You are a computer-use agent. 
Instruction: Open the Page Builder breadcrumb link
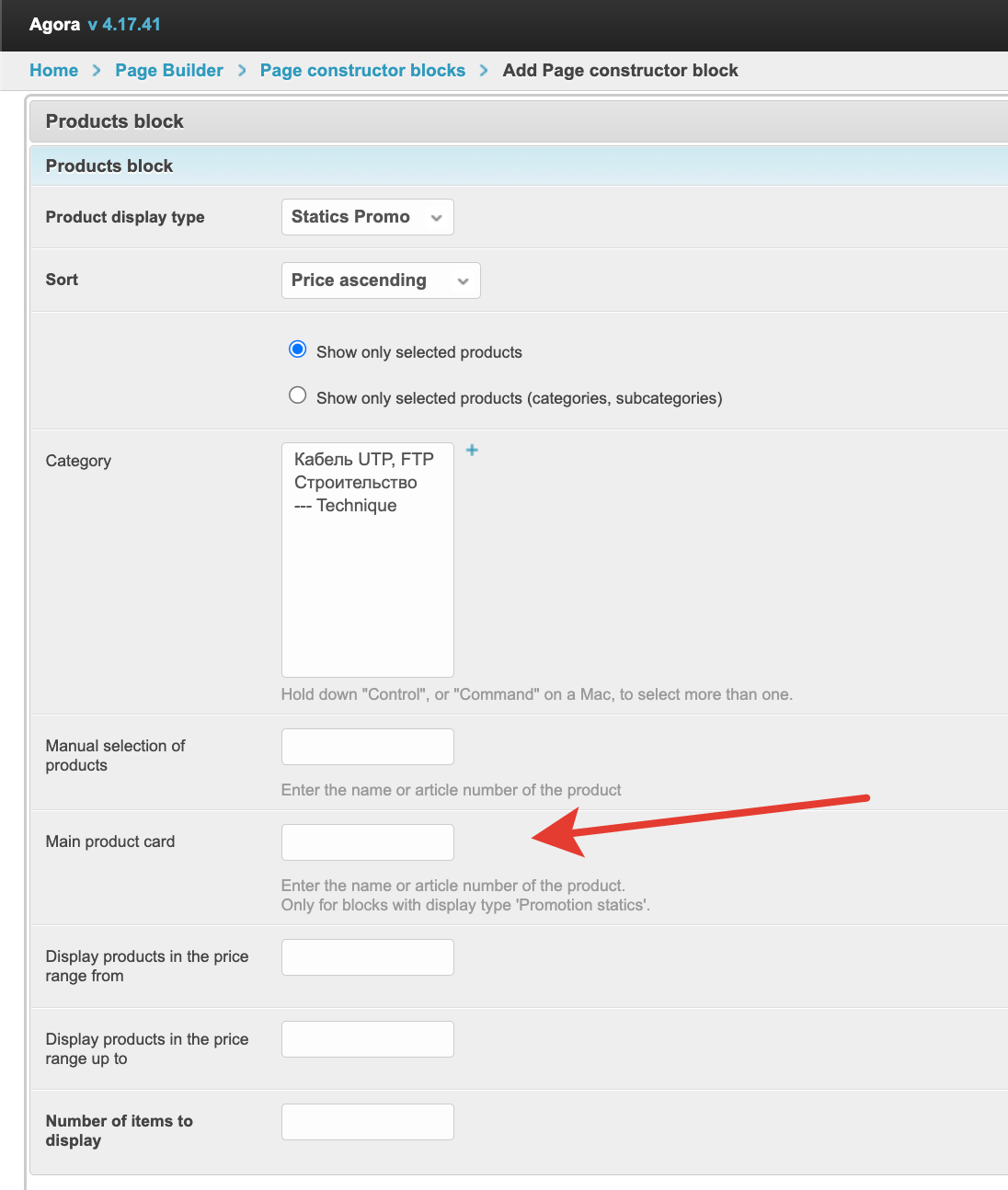tap(169, 71)
